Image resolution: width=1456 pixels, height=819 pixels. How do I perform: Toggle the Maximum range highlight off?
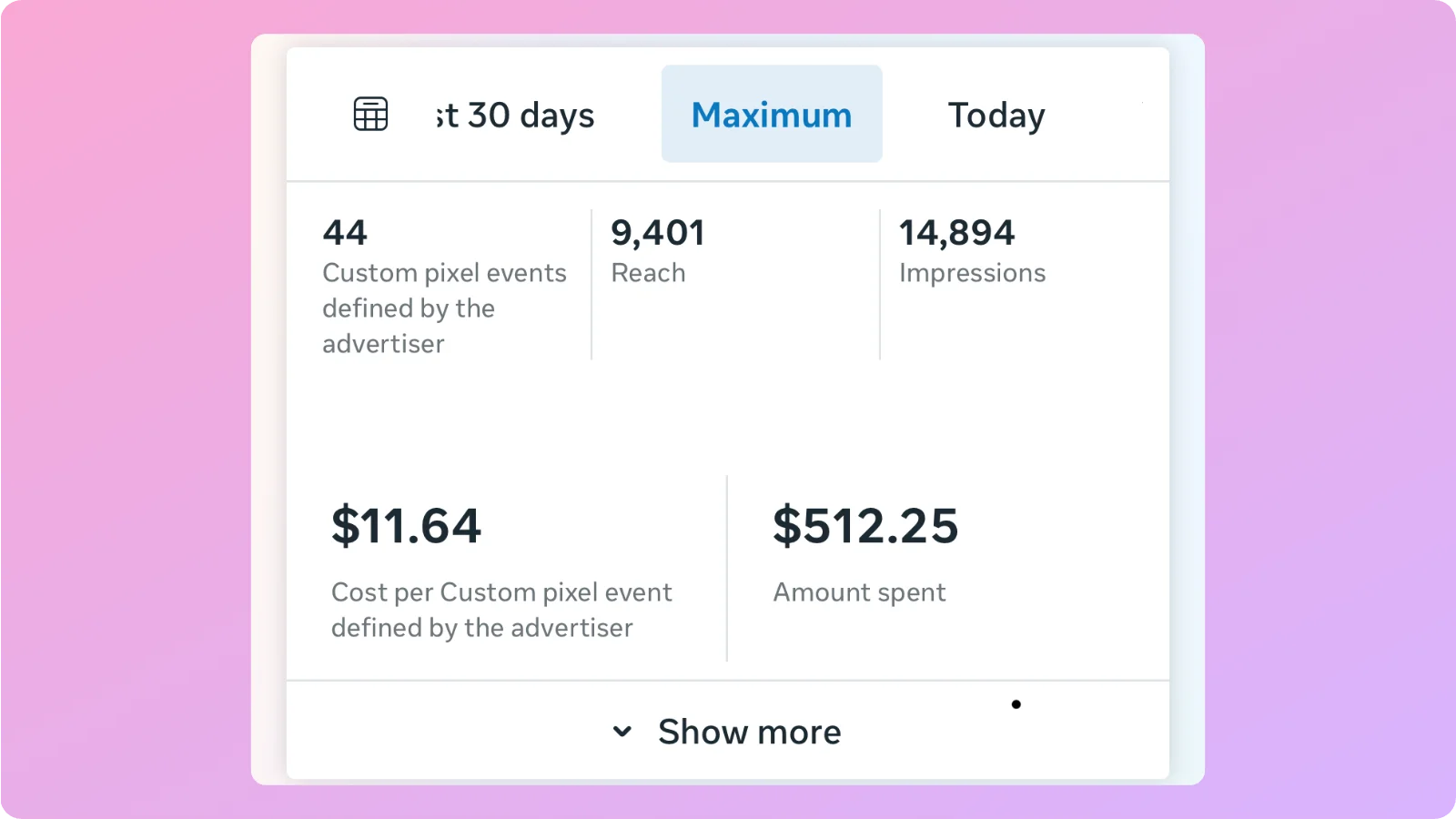pyautogui.click(x=771, y=114)
